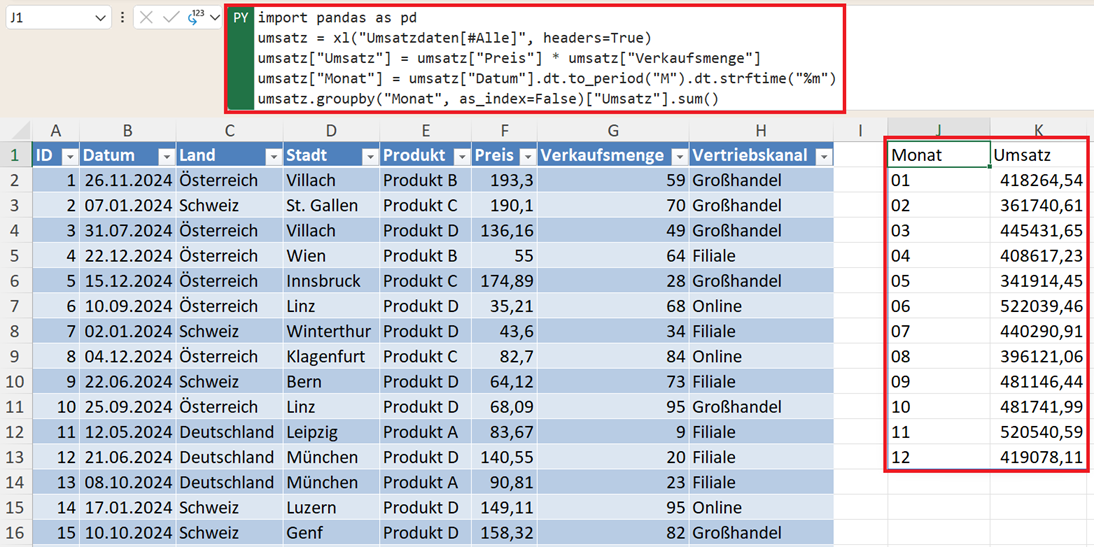This screenshot has height=547, width=1094.
Task: Open the Verkaufsmenge filter dropdown
Action: (679, 157)
